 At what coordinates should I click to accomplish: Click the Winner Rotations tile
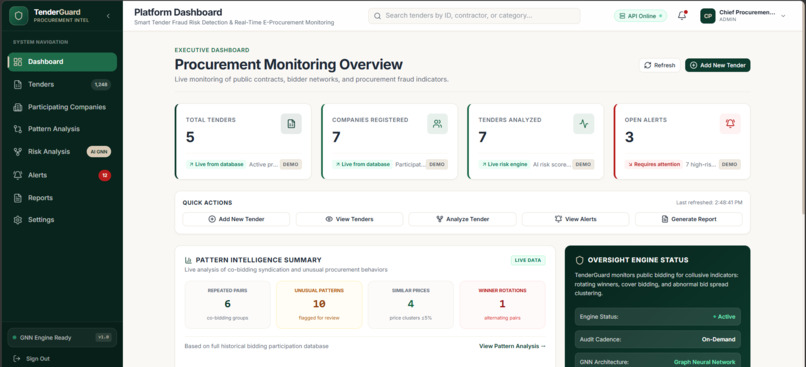tap(502, 304)
